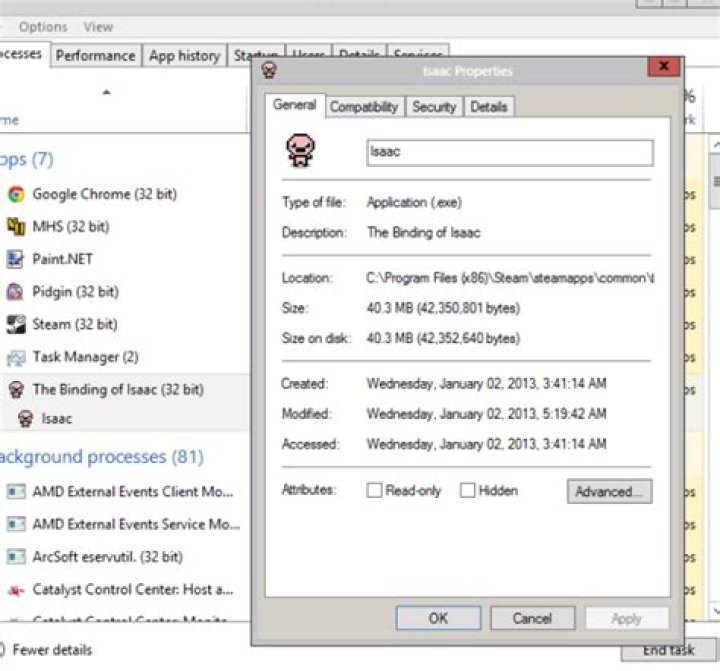
Task: Click the Isaac child process icon
Action: coord(26,418)
